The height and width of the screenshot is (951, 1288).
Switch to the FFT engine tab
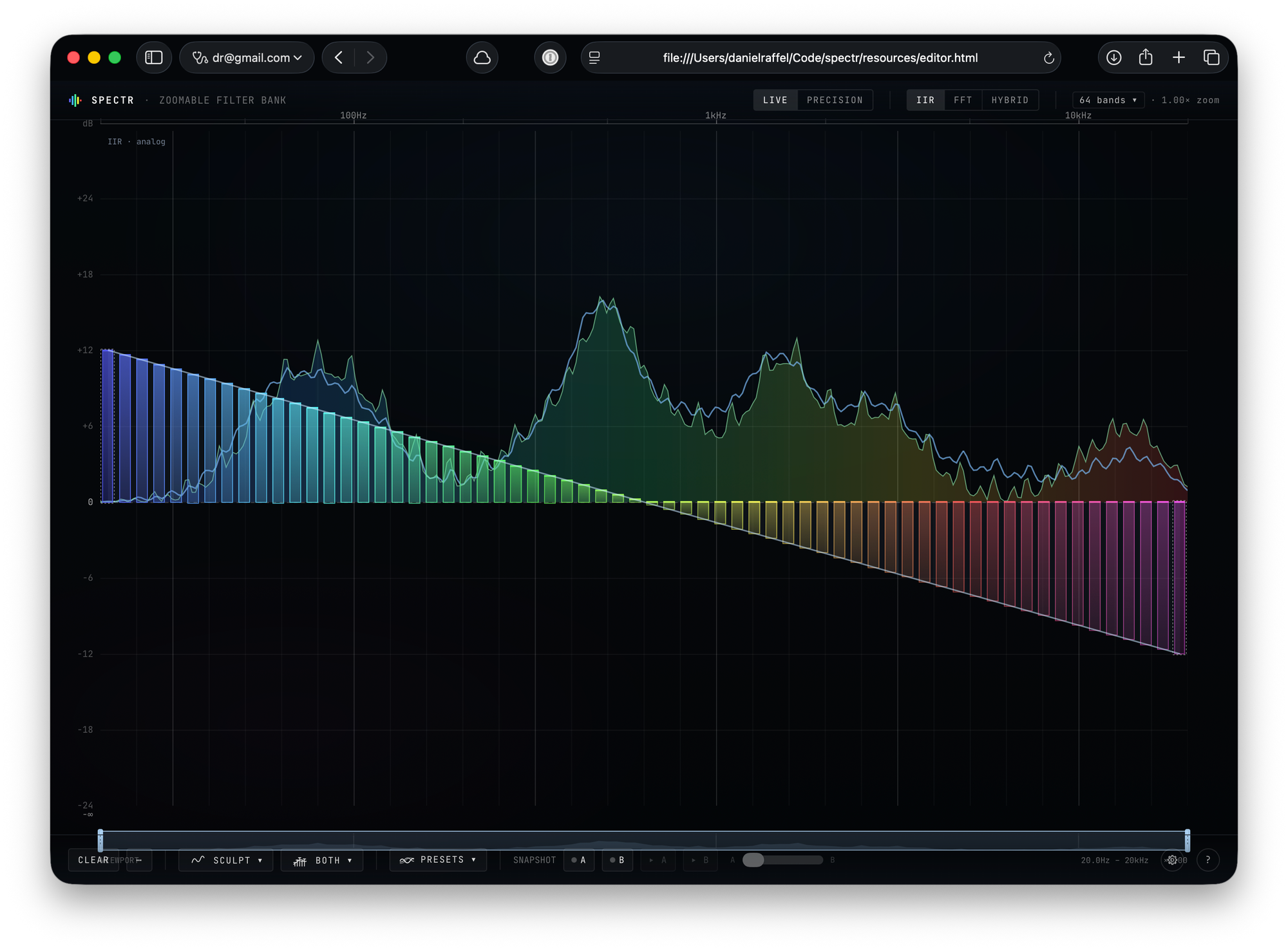(963, 100)
